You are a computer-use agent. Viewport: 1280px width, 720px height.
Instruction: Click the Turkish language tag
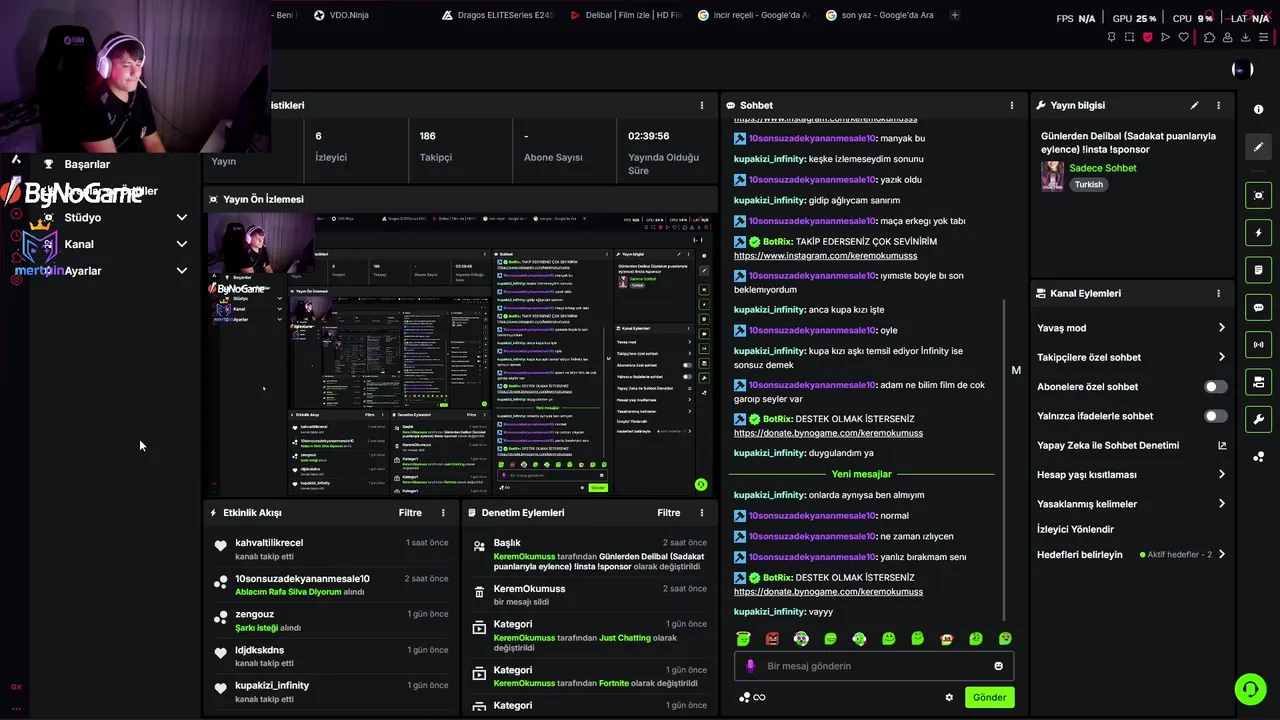click(x=1089, y=184)
